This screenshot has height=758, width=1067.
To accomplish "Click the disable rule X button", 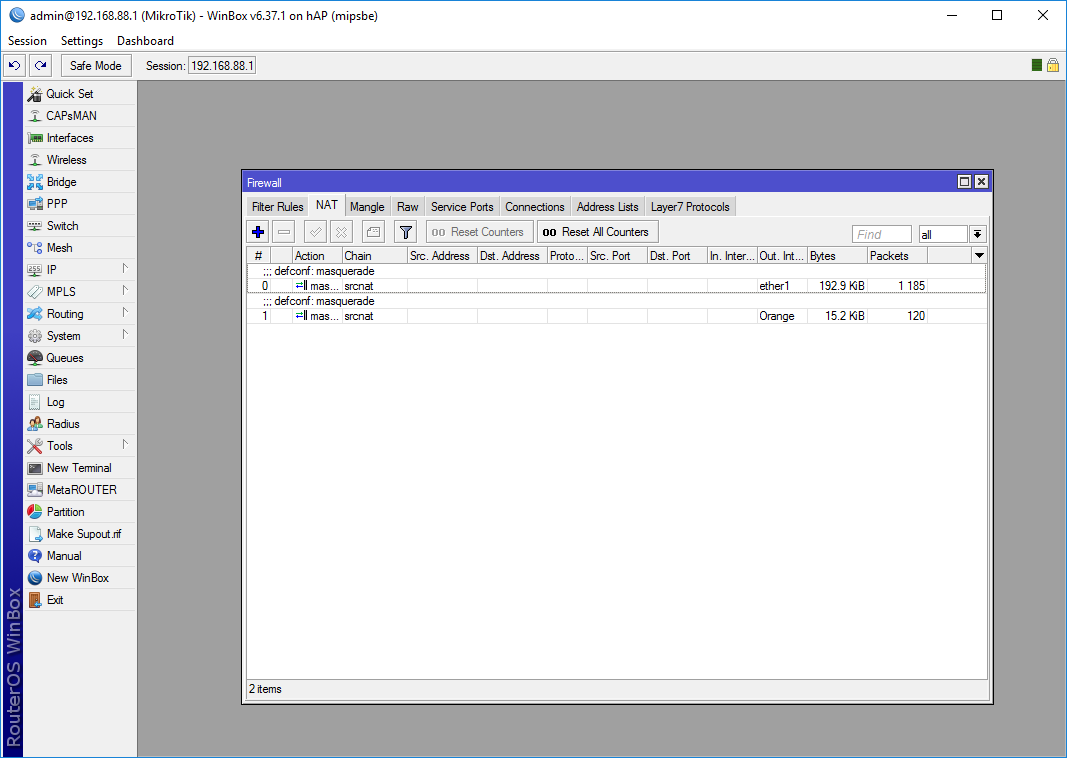I will coord(342,232).
